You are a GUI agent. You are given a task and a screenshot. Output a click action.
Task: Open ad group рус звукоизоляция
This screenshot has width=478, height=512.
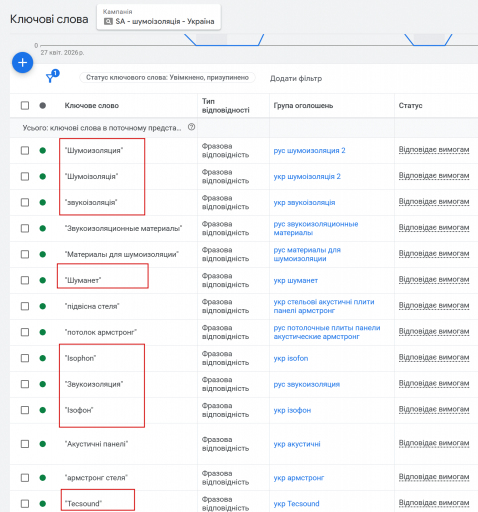point(307,384)
